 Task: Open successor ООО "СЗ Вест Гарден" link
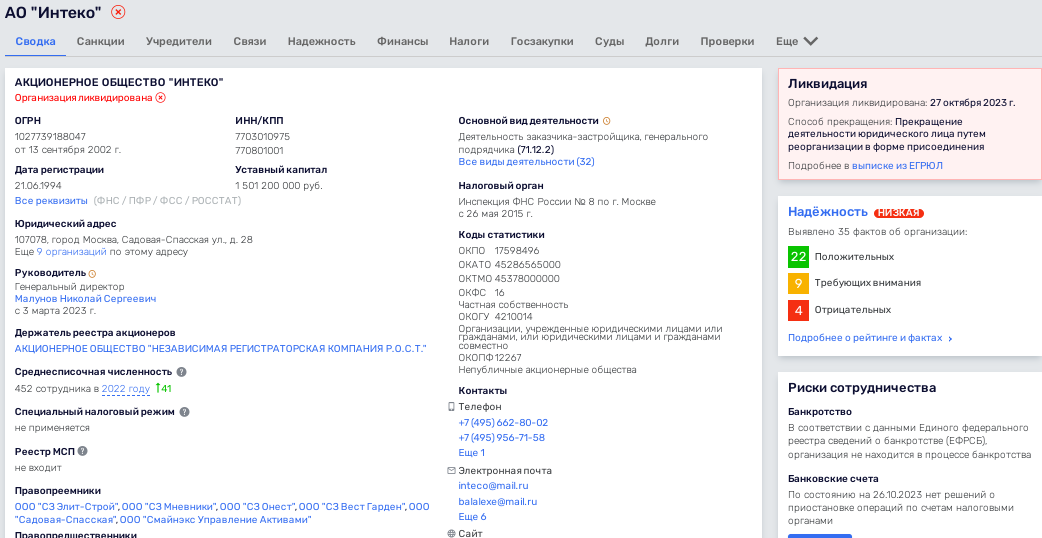click(x=352, y=507)
